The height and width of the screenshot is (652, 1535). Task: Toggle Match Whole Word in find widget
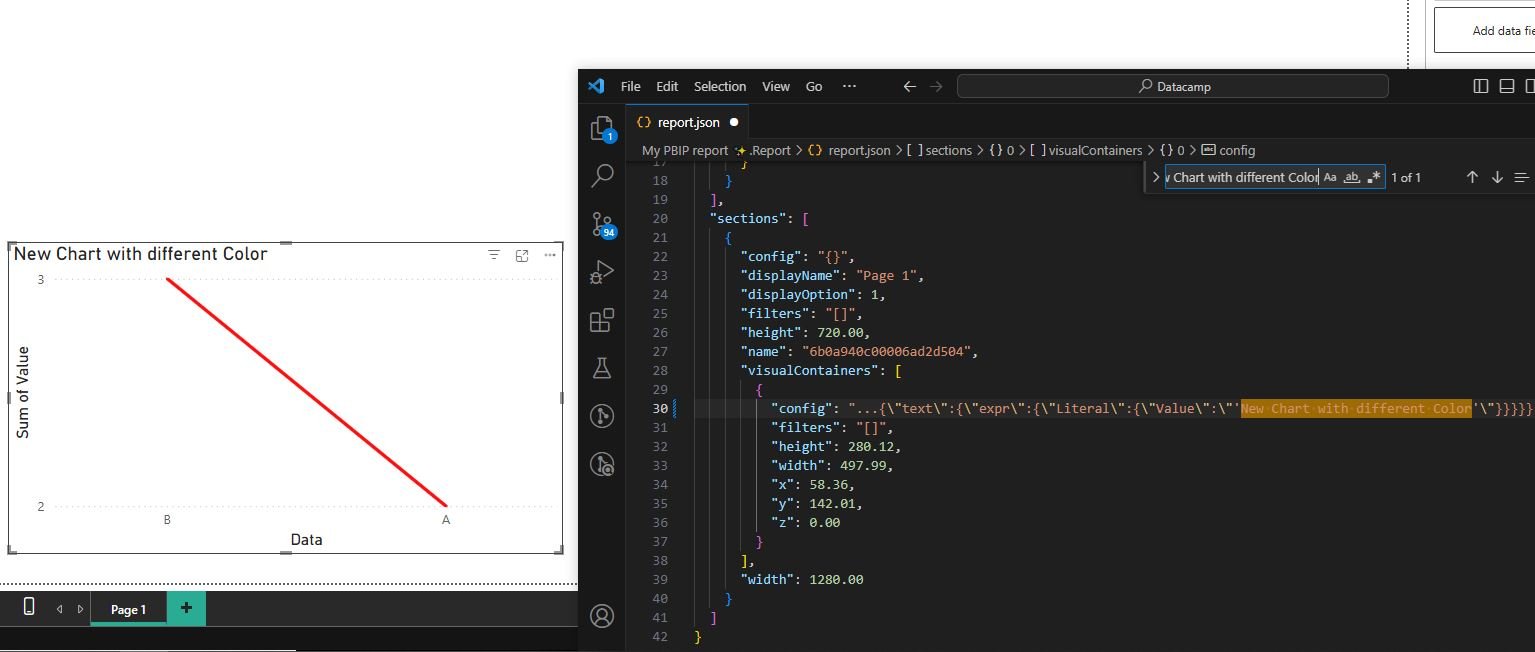[1352, 177]
